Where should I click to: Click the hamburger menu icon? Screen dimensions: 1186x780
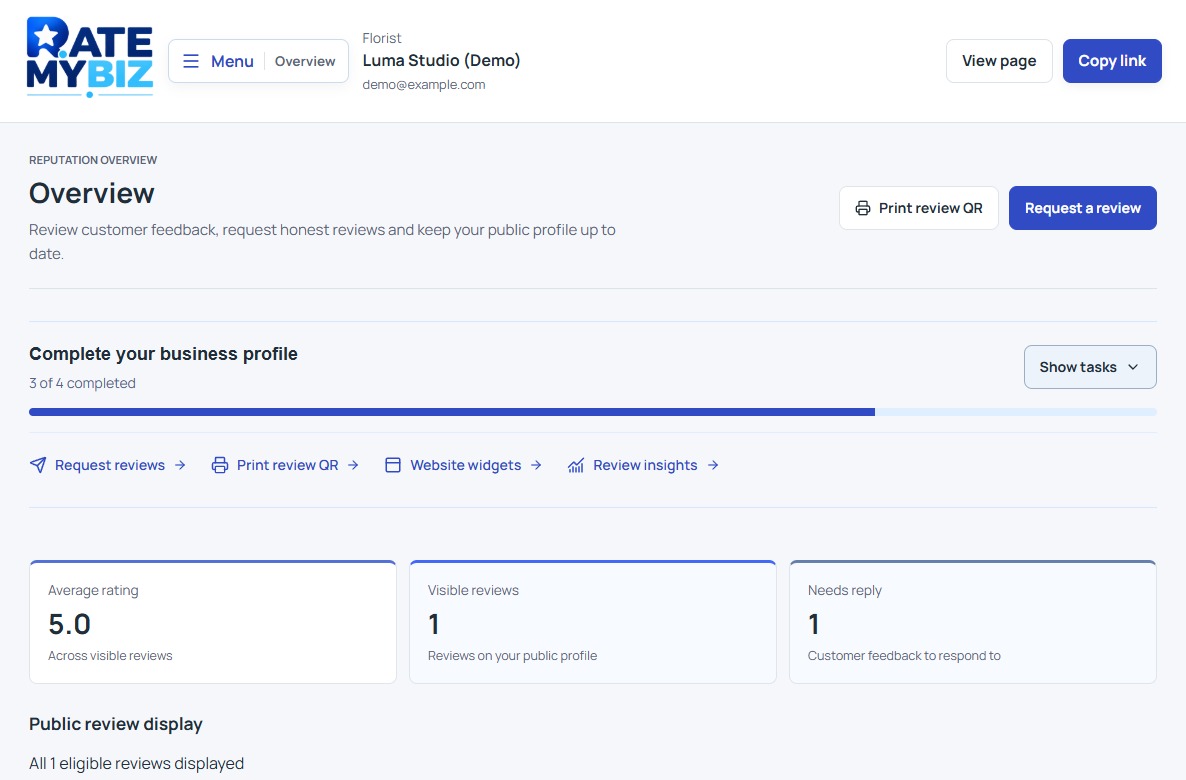[191, 61]
